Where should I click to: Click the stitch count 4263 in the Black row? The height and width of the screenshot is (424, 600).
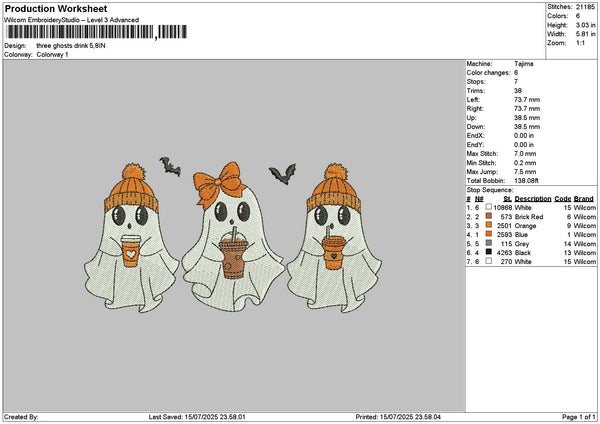[504, 253]
